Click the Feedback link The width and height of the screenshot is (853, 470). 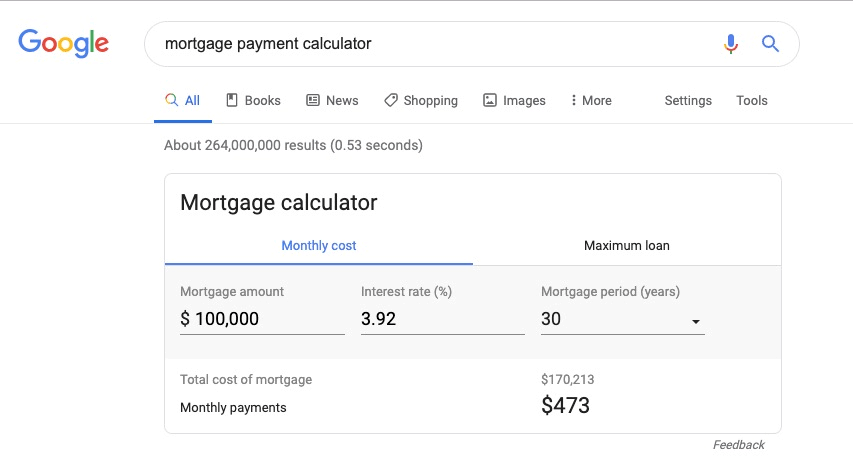click(738, 445)
